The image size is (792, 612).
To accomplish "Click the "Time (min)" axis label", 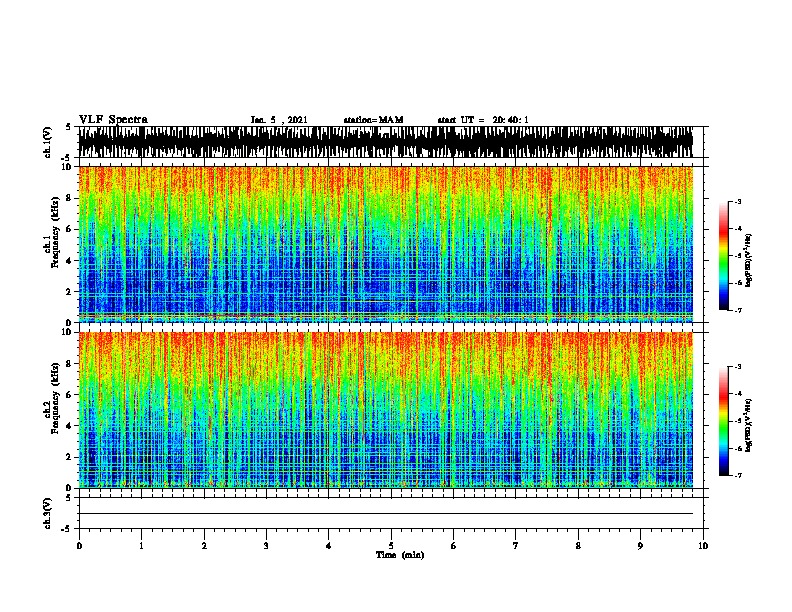I will point(400,555).
